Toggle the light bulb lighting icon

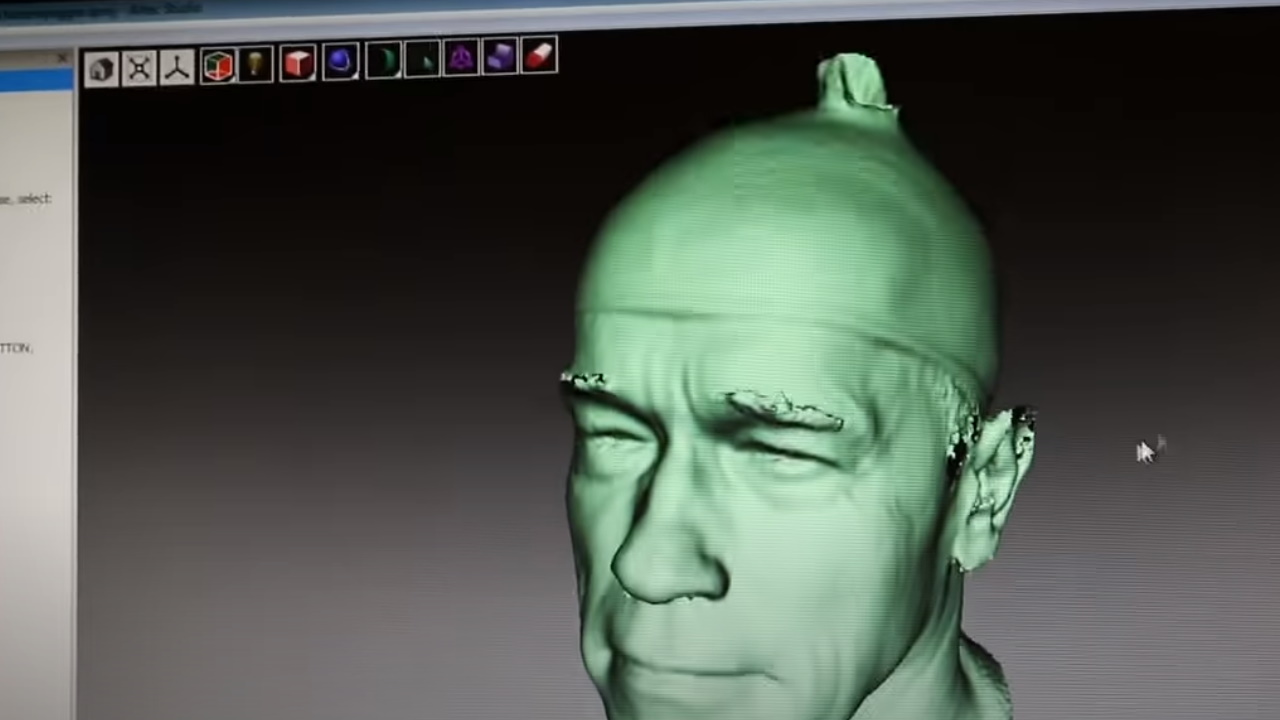[256, 65]
